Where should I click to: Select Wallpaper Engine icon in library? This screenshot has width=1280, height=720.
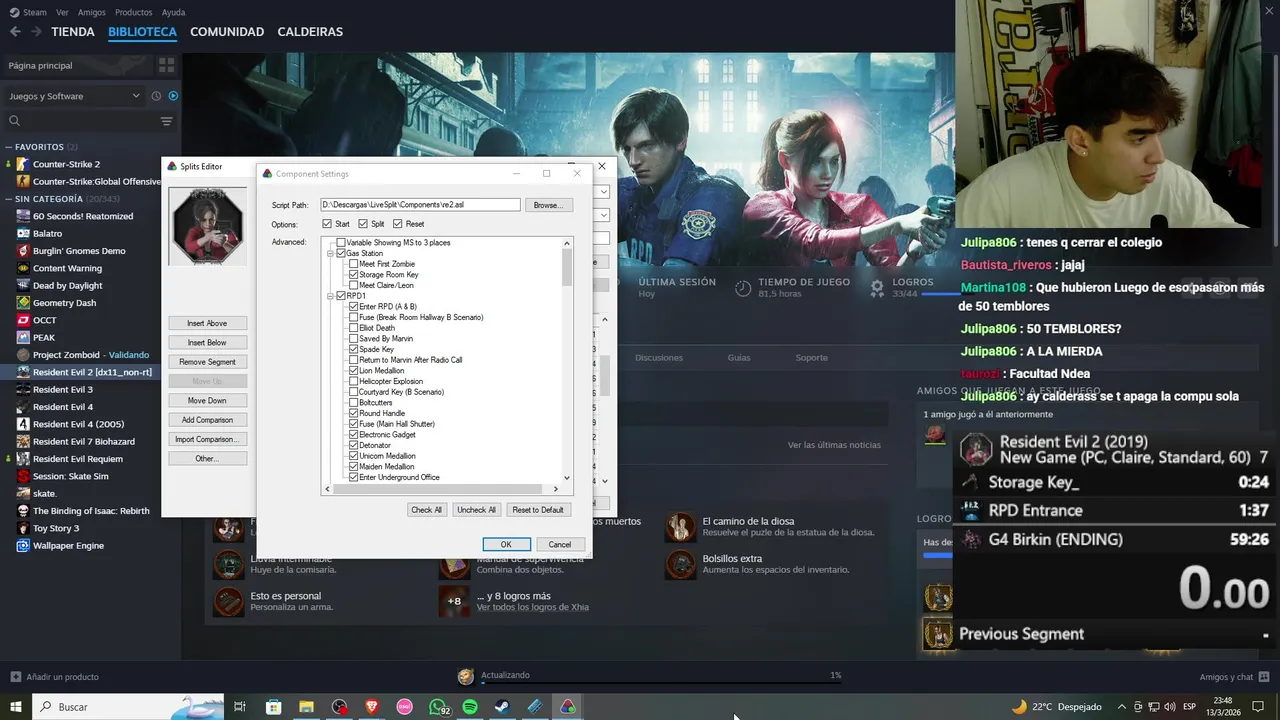click(x=23, y=546)
